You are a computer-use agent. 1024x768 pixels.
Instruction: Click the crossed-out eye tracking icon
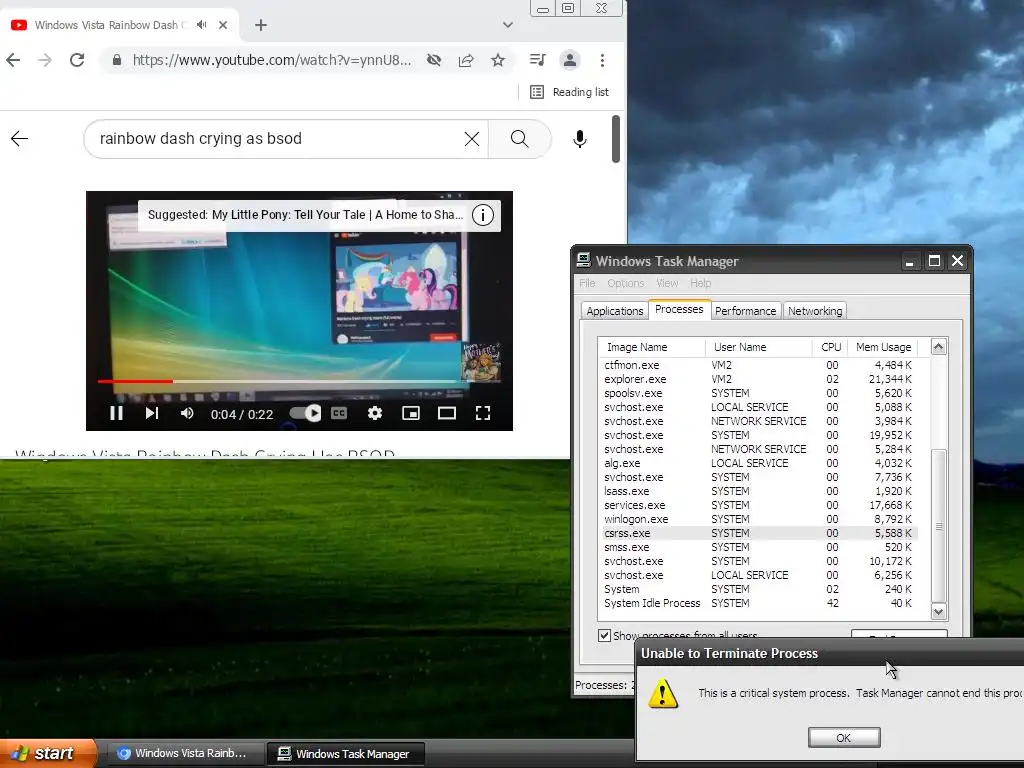(434, 60)
